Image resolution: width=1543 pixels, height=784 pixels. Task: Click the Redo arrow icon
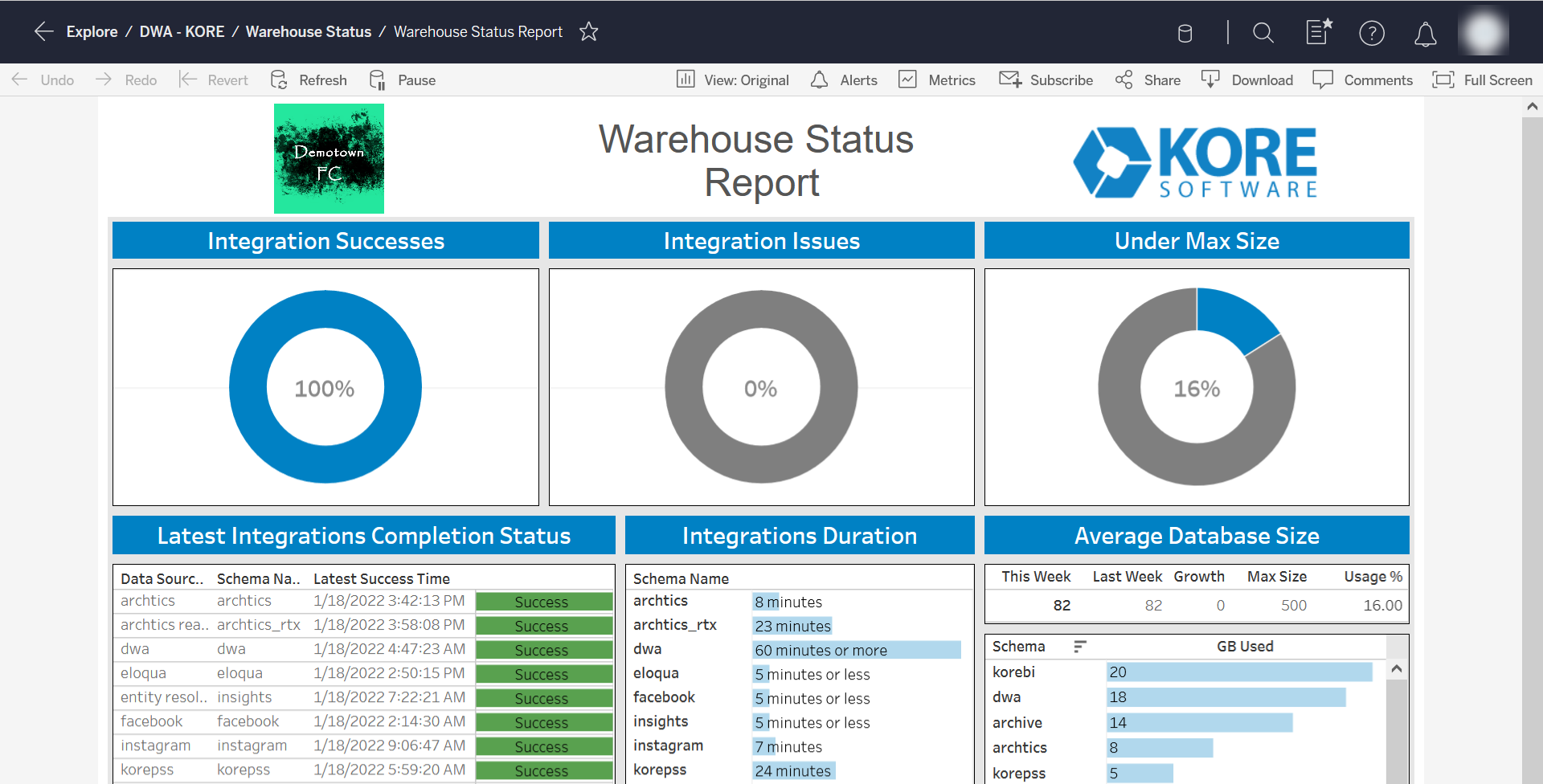pyautogui.click(x=104, y=80)
